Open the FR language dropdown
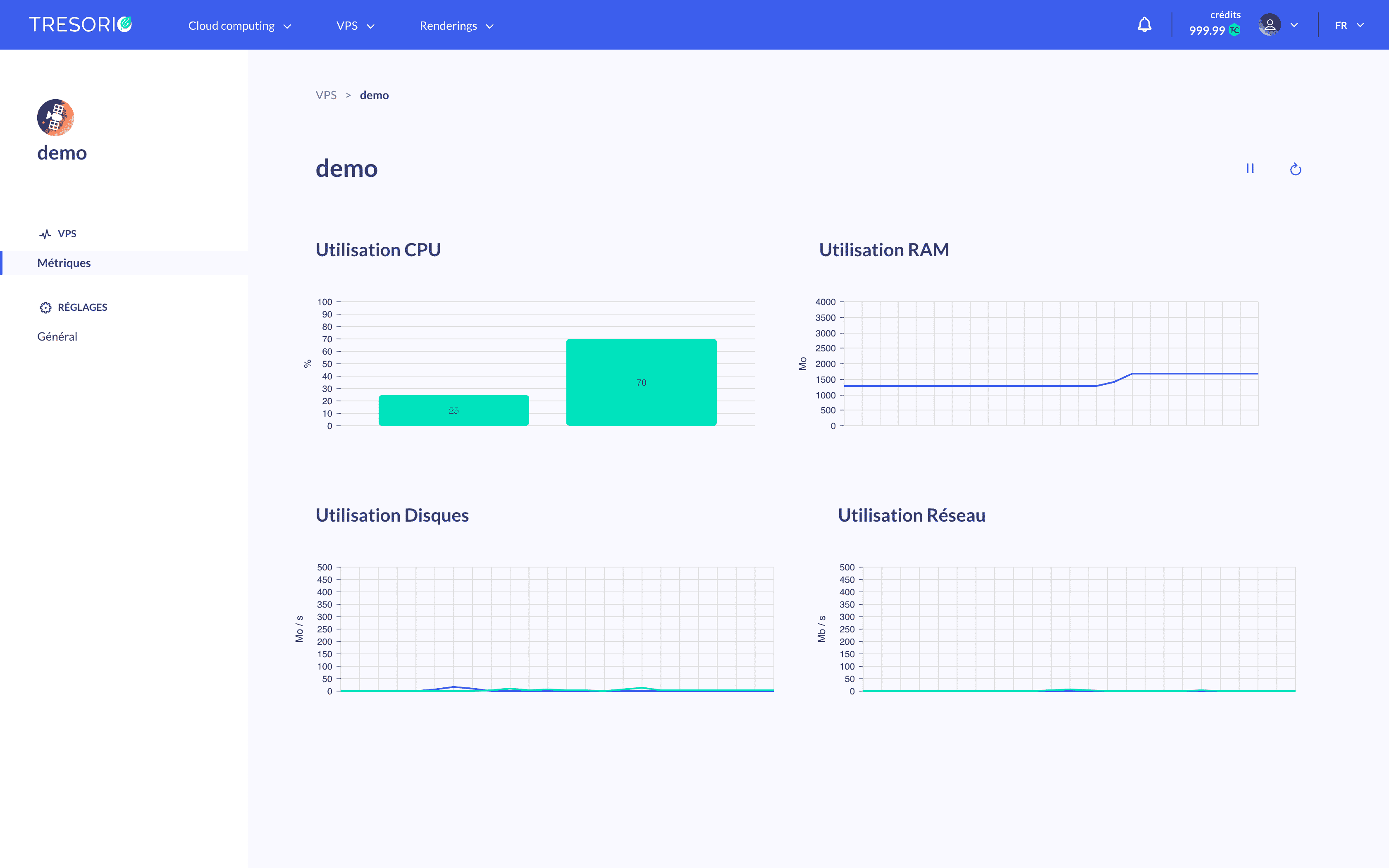This screenshot has height=868, width=1389. 1349,25
